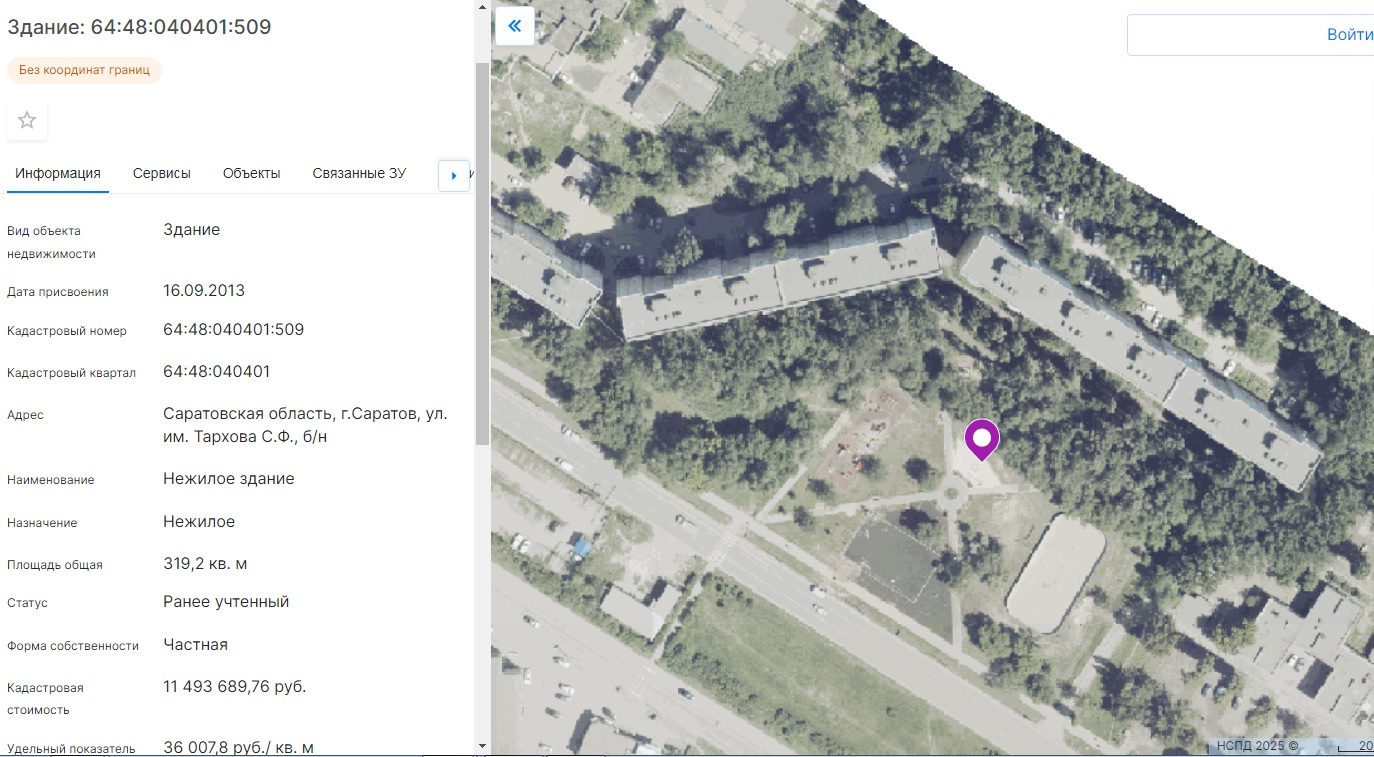1374x757 pixels.
Task: Open the Сервисы tab
Action: pos(162,173)
